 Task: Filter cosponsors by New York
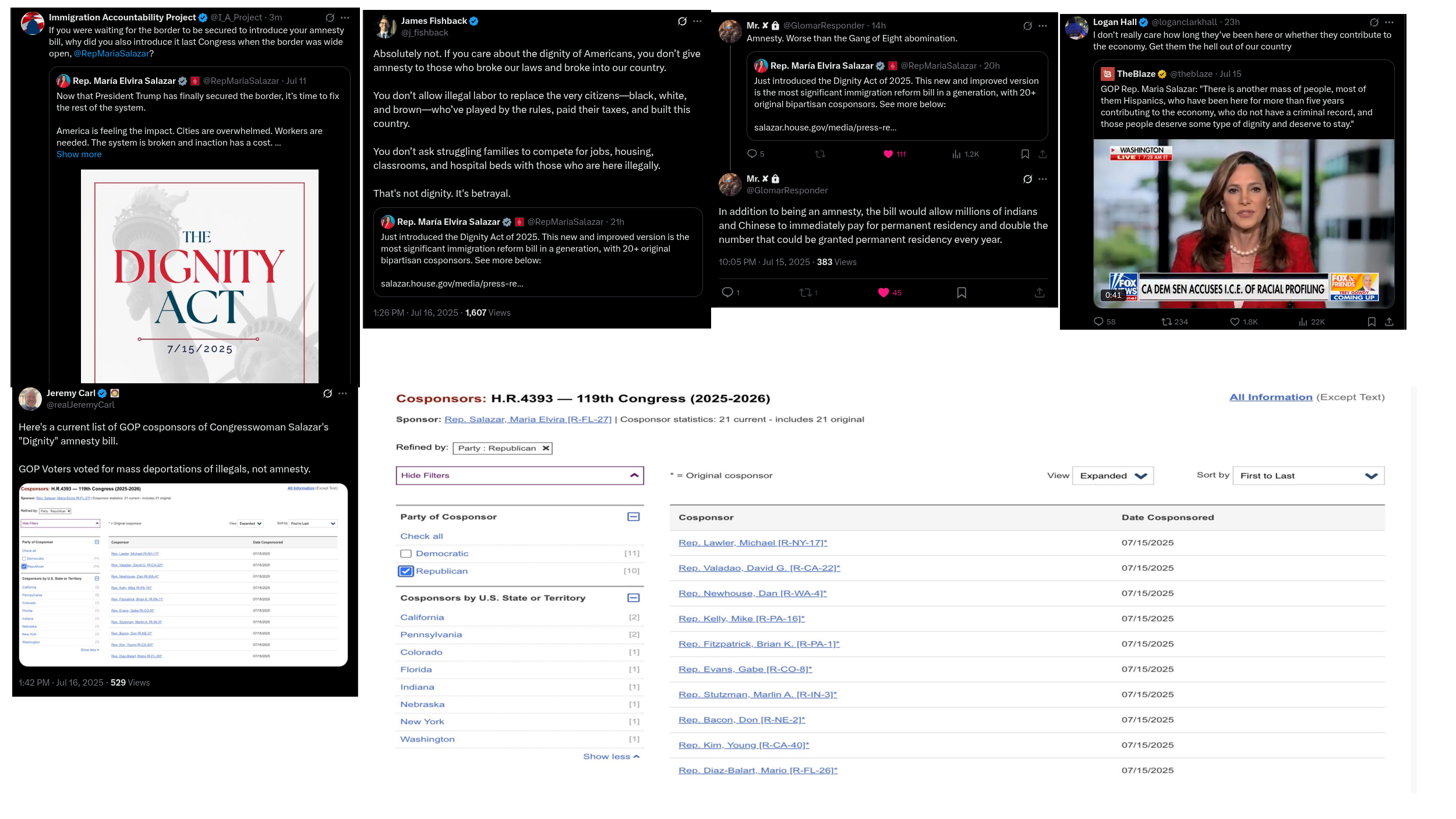[422, 722]
